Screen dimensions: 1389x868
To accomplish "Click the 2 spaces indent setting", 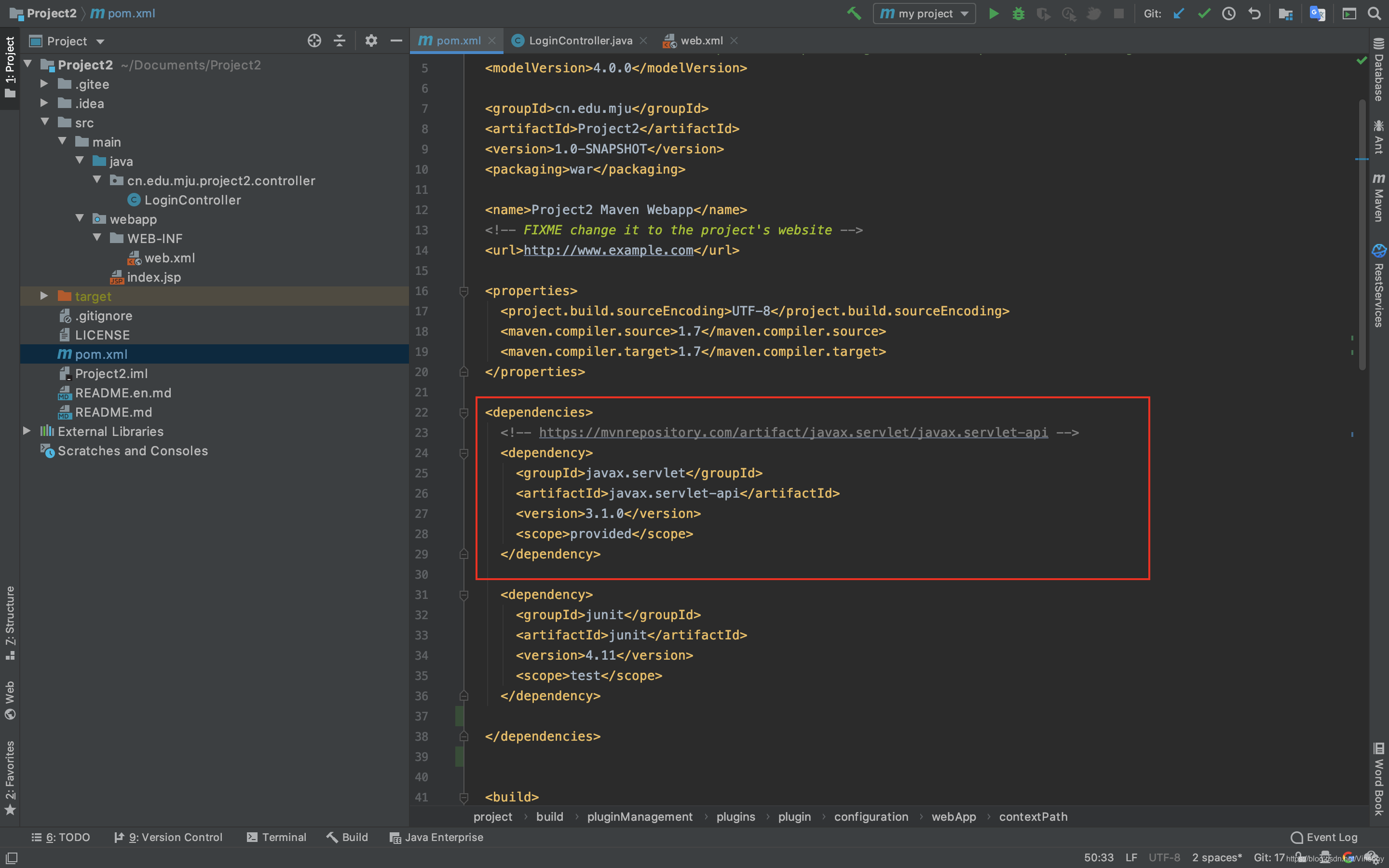I will (x=1217, y=858).
